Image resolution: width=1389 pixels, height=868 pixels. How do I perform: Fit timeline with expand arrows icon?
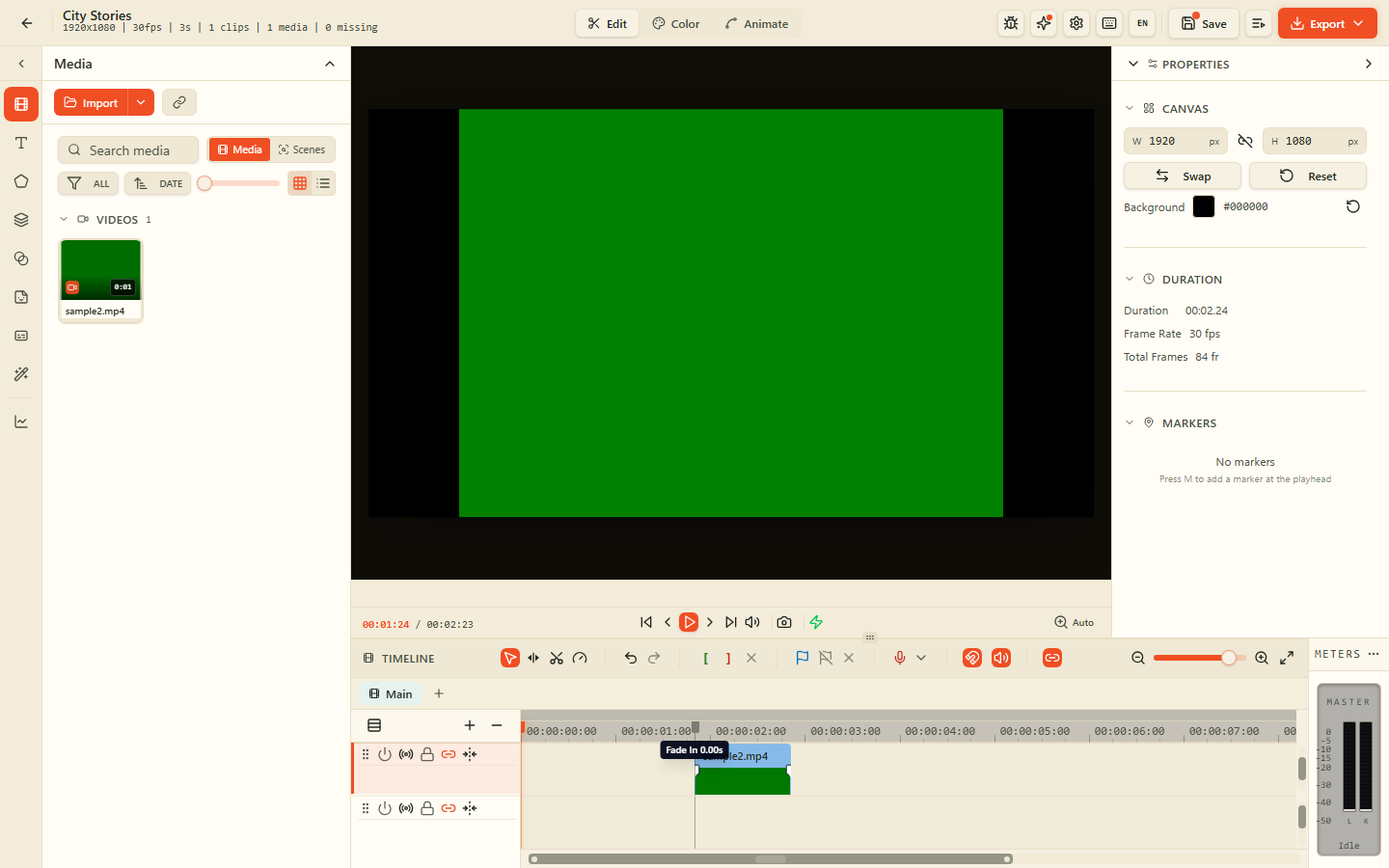1287,658
